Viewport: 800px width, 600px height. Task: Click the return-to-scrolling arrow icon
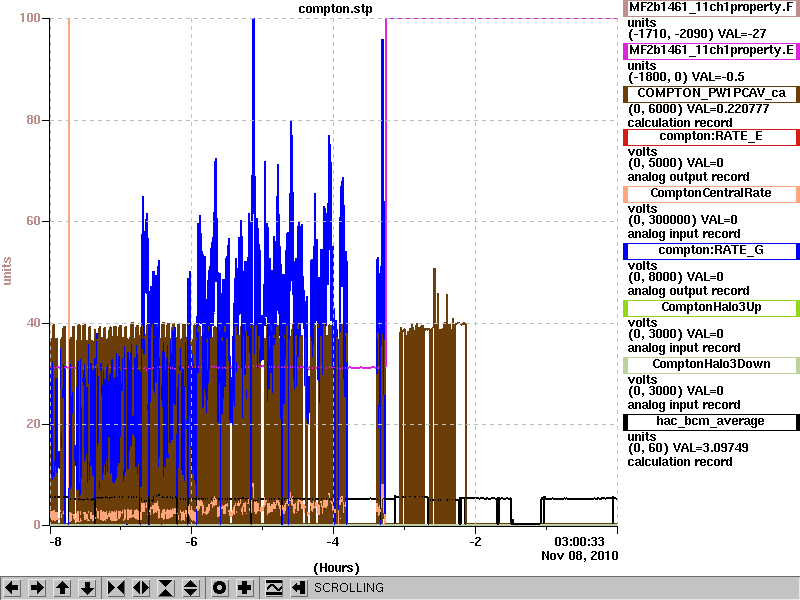click(x=299, y=588)
